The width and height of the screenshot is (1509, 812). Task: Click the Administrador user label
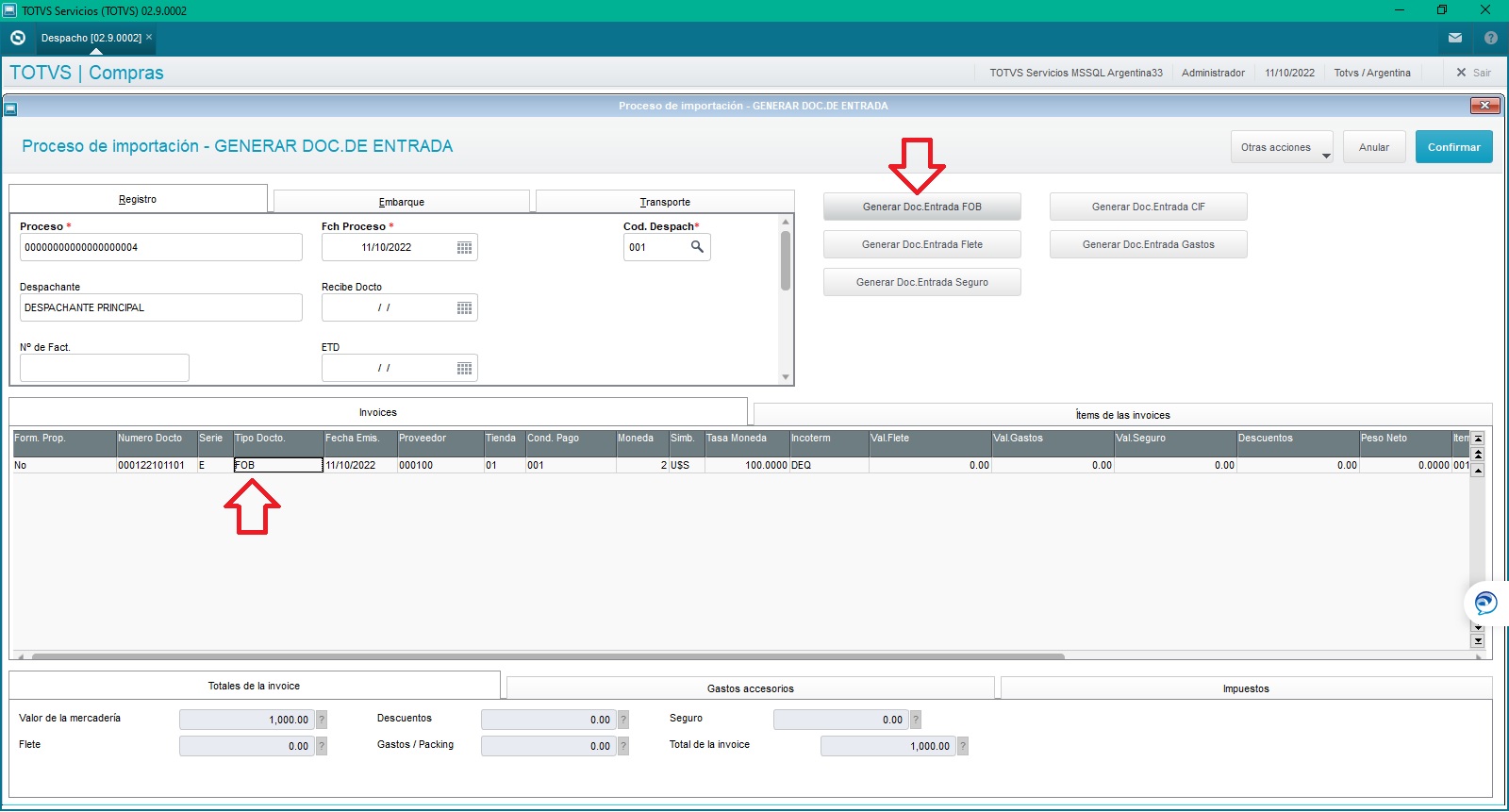coord(1213,73)
